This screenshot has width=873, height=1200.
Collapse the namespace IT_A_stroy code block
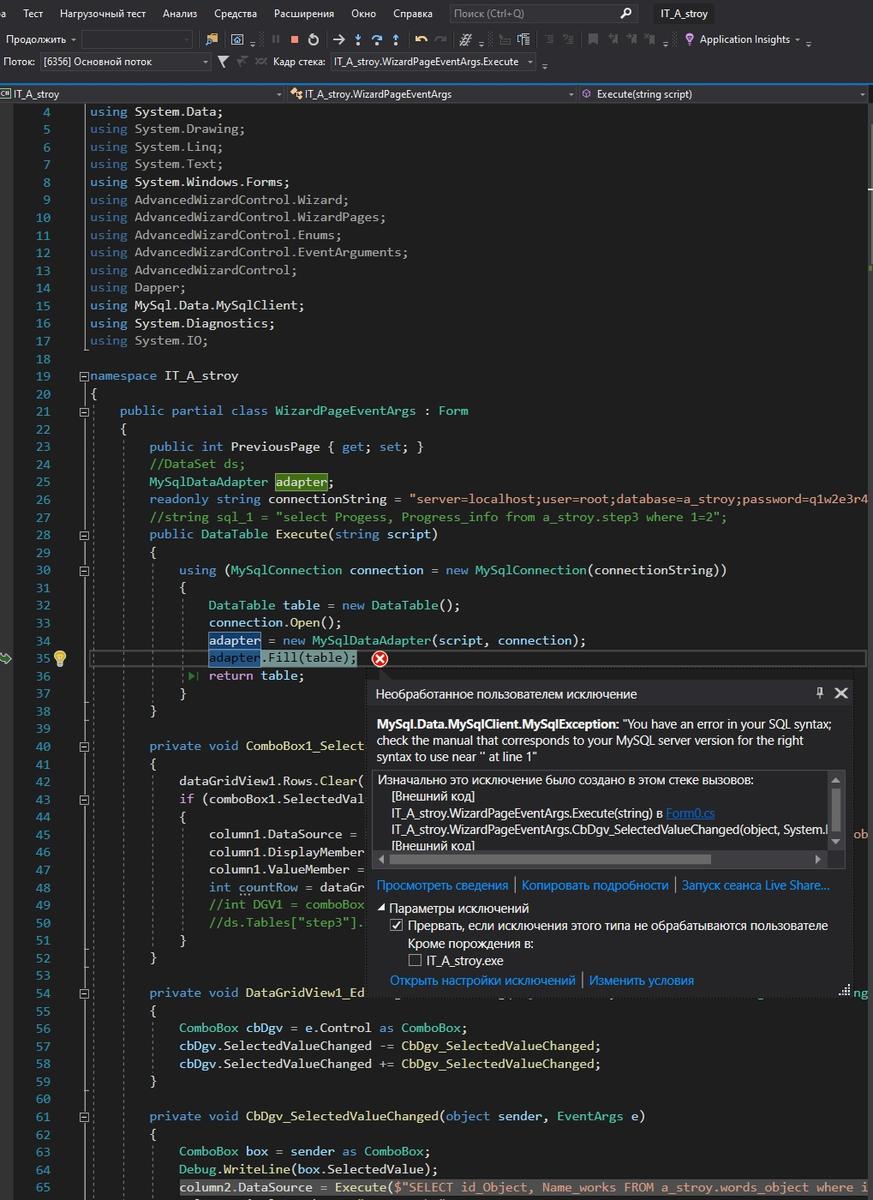click(x=83, y=376)
